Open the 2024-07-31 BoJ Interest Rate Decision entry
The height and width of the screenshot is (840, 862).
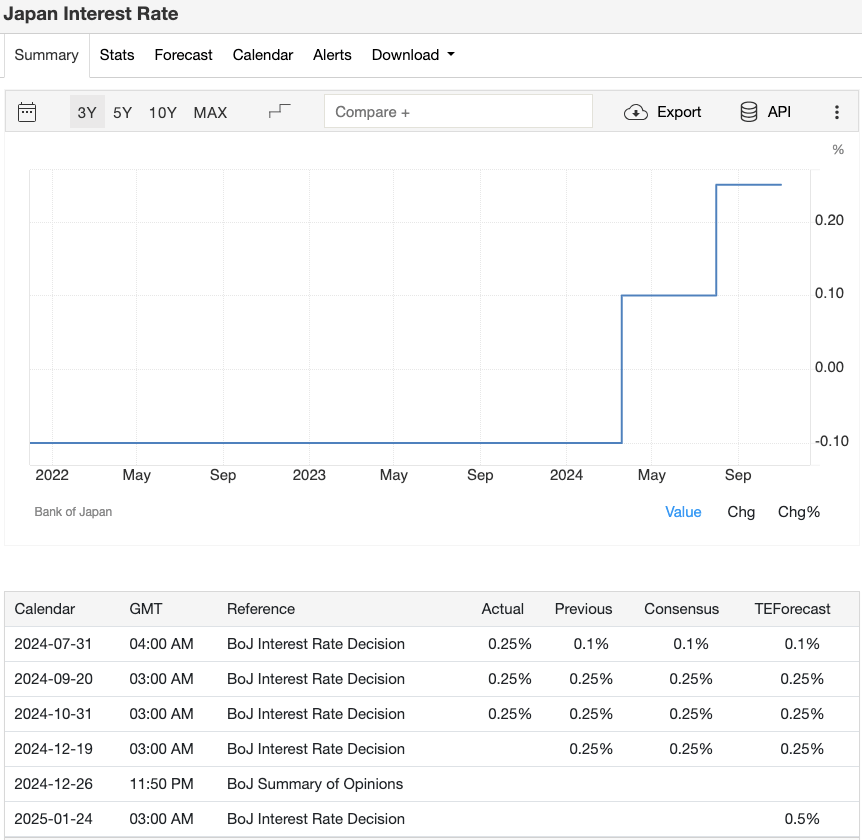[x=316, y=644]
